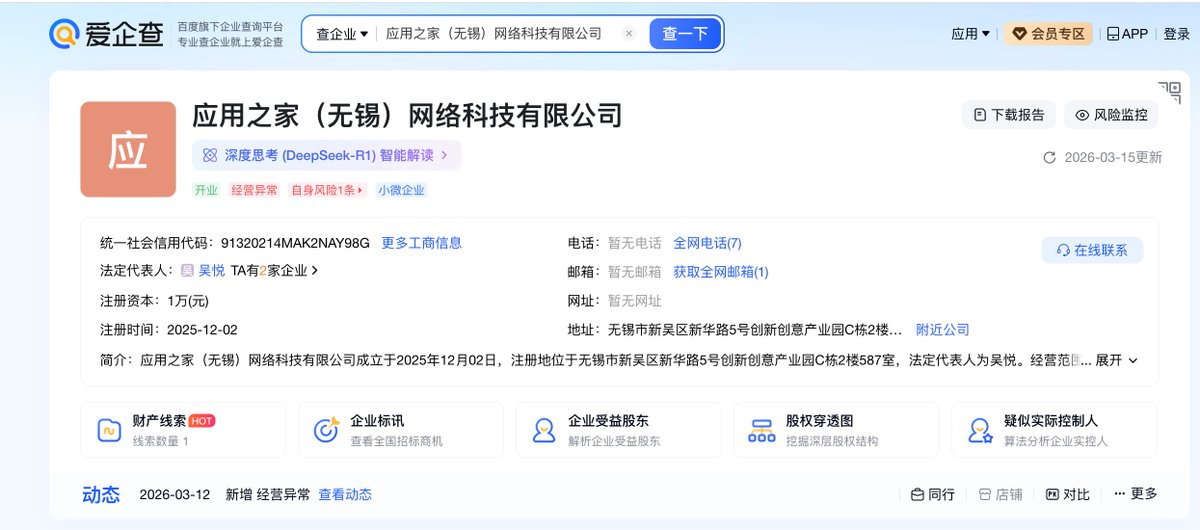Click 登录 to log in
Image resolution: width=1200 pixels, height=530 pixels.
pos(1177,33)
